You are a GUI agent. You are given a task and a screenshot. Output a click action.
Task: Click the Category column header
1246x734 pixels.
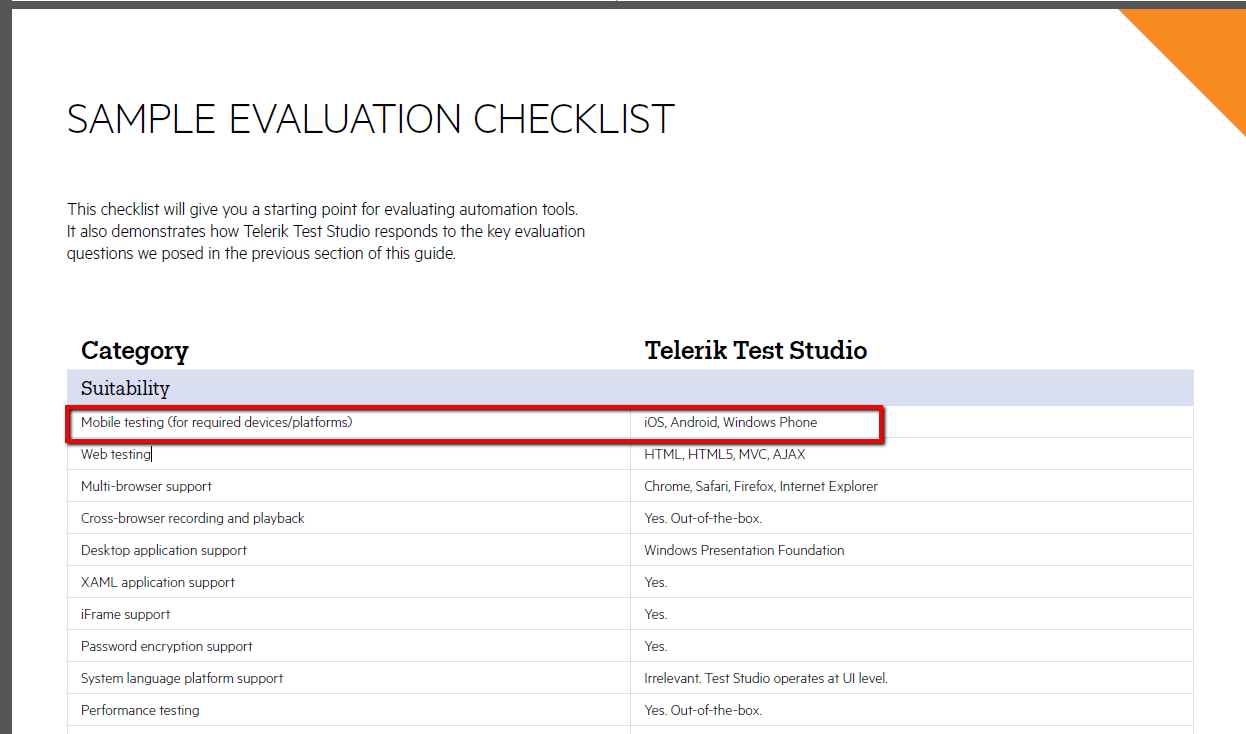pos(134,351)
